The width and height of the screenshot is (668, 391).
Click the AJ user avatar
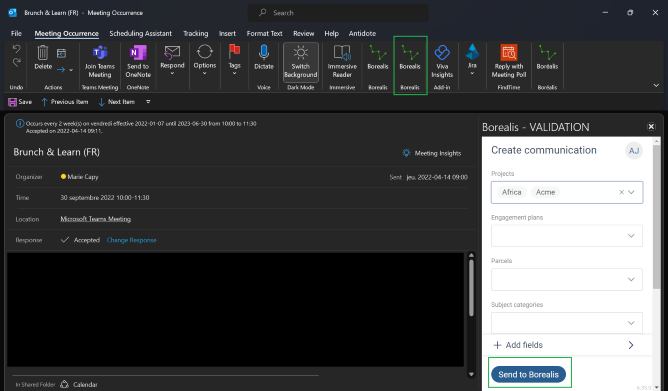[633, 150]
